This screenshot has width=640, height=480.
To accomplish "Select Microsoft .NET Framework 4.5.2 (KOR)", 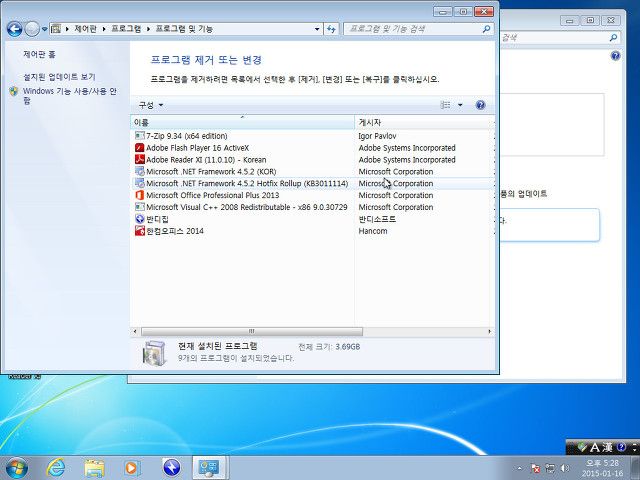I will (211, 171).
